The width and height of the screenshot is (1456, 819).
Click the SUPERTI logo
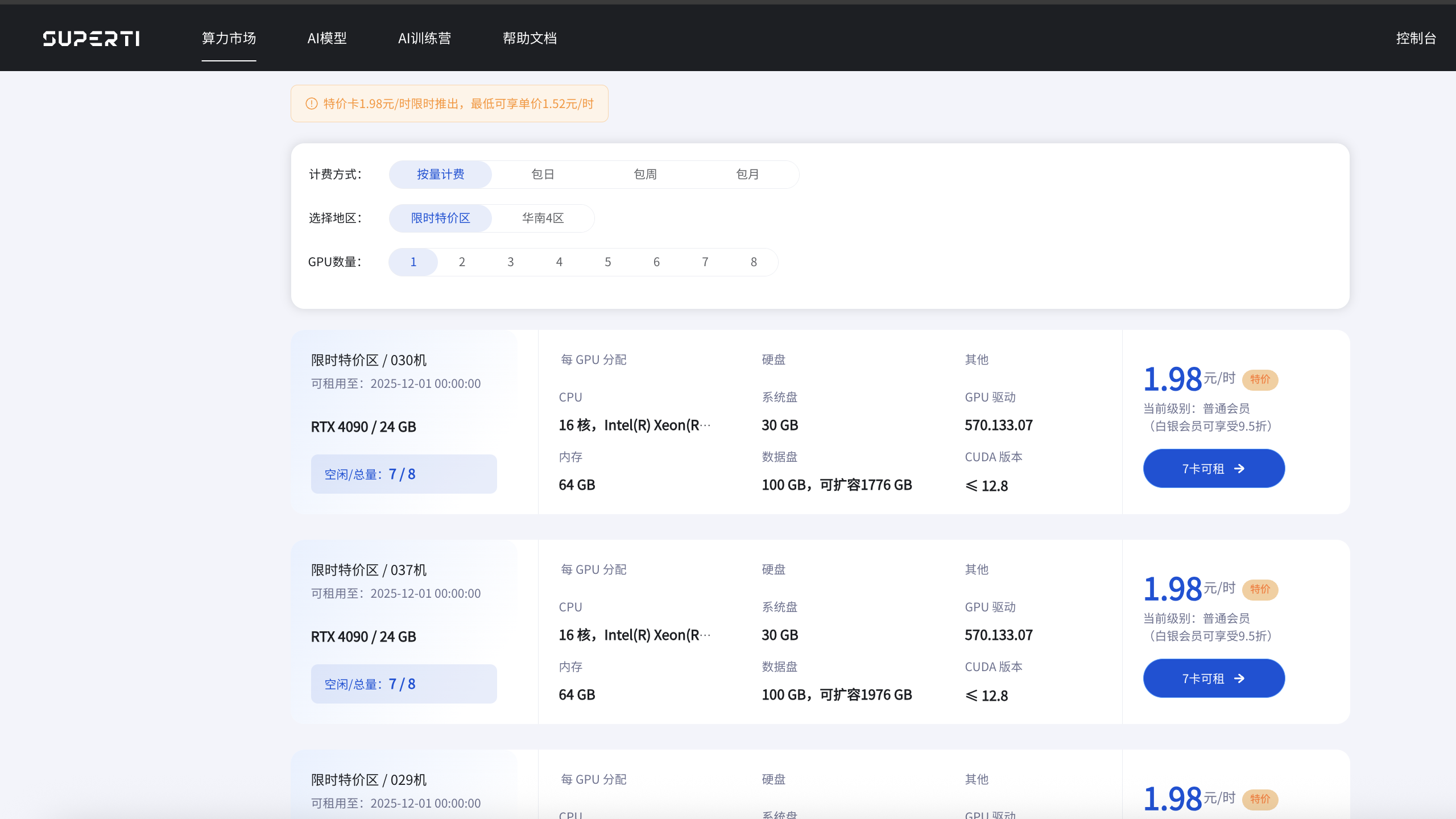tap(92, 39)
